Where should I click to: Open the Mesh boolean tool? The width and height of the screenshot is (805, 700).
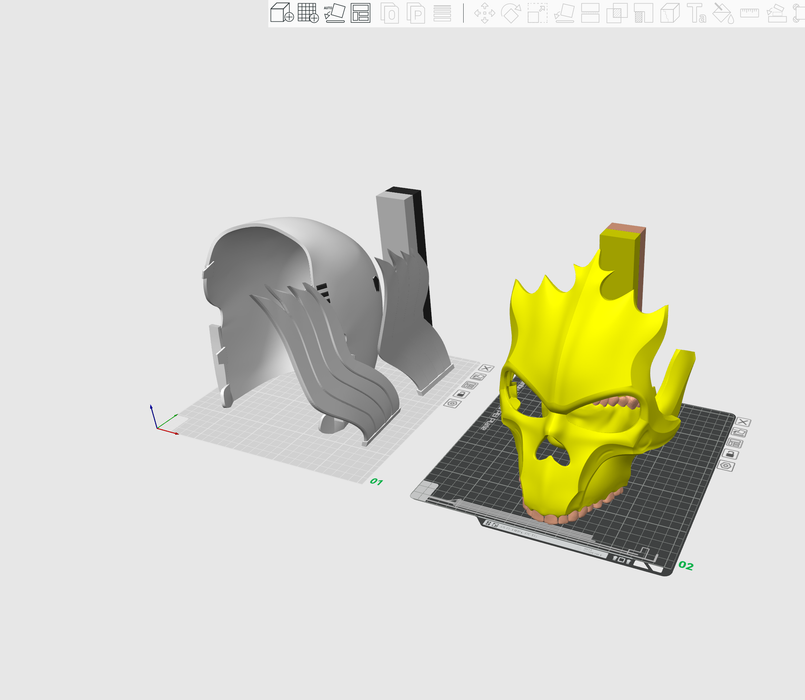click(x=617, y=13)
